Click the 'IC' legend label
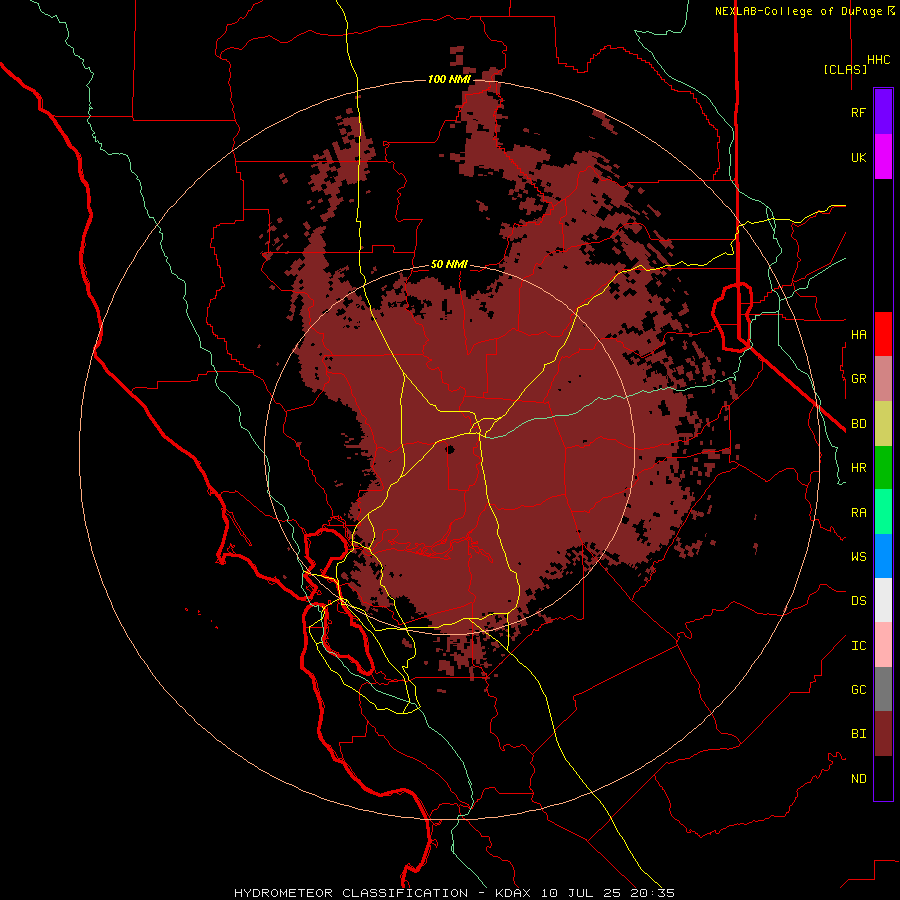The height and width of the screenshot is (900, 900). (x=858, y=646)
